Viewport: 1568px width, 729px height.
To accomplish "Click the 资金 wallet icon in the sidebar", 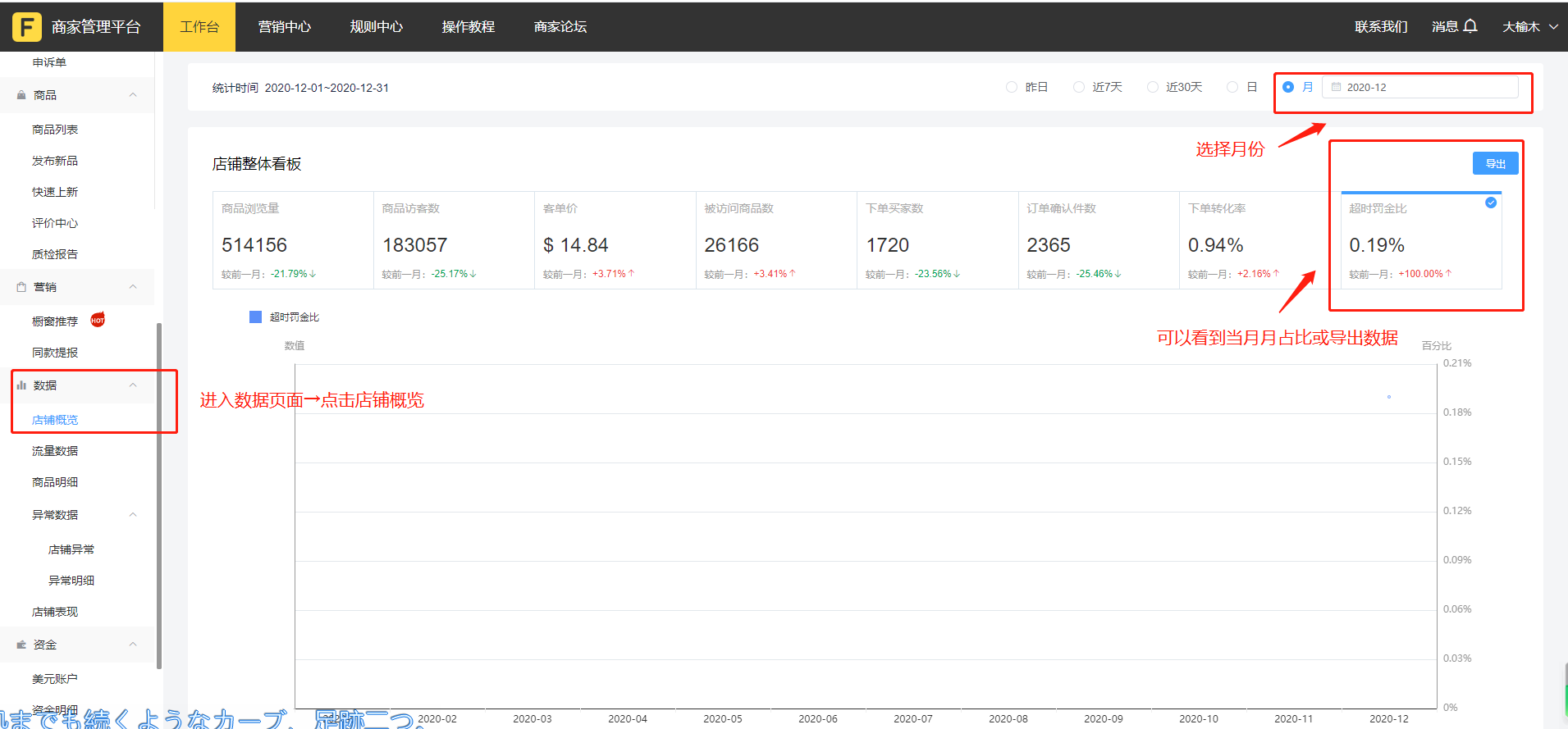I will pyautogui.click(x=21, y=645).
